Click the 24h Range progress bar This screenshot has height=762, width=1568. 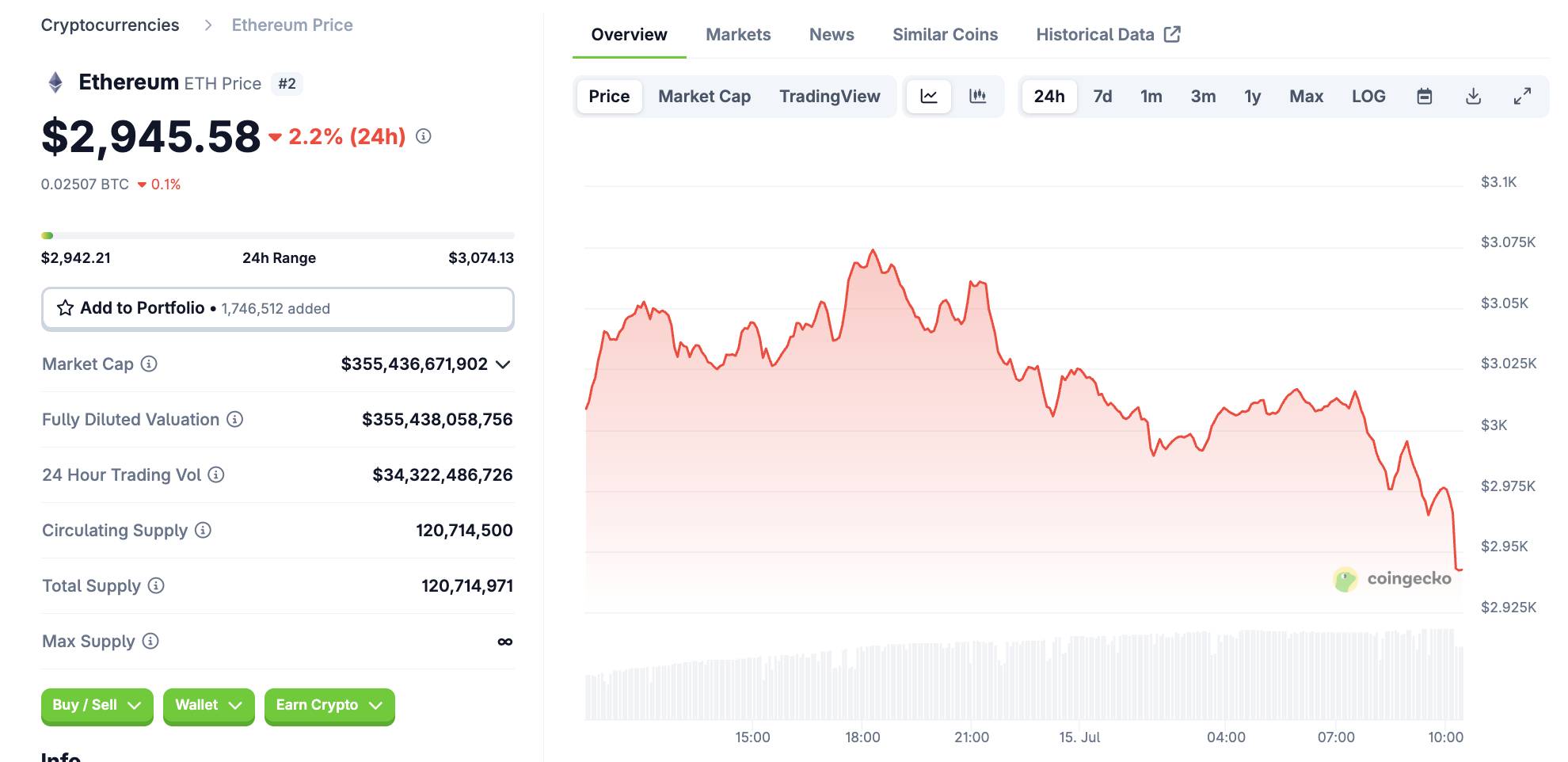[x=277, y=235]
